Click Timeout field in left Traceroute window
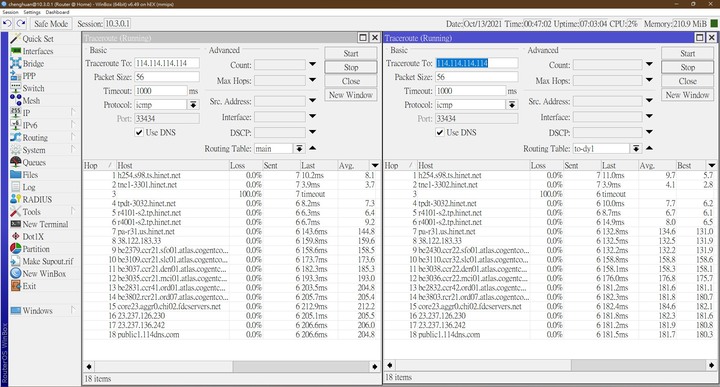The height and width of the screenshot is (387, 720). click(x=161, y=90)
